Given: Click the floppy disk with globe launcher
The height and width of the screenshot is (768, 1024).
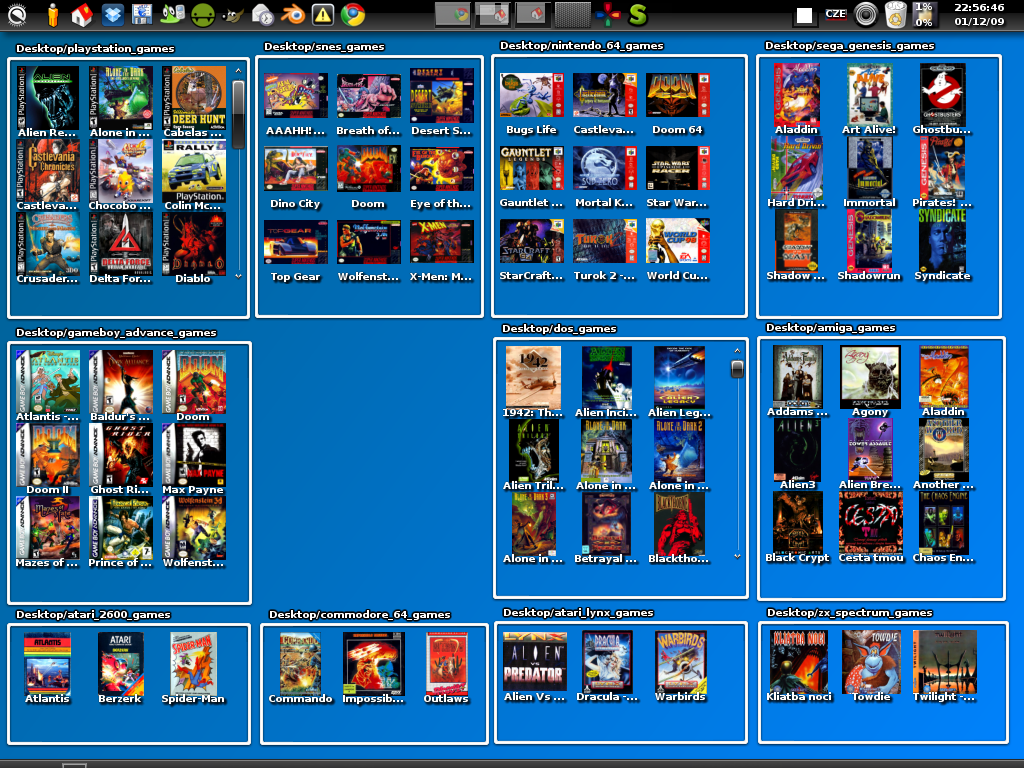Looking at the screenshot, I should [142, 14].
